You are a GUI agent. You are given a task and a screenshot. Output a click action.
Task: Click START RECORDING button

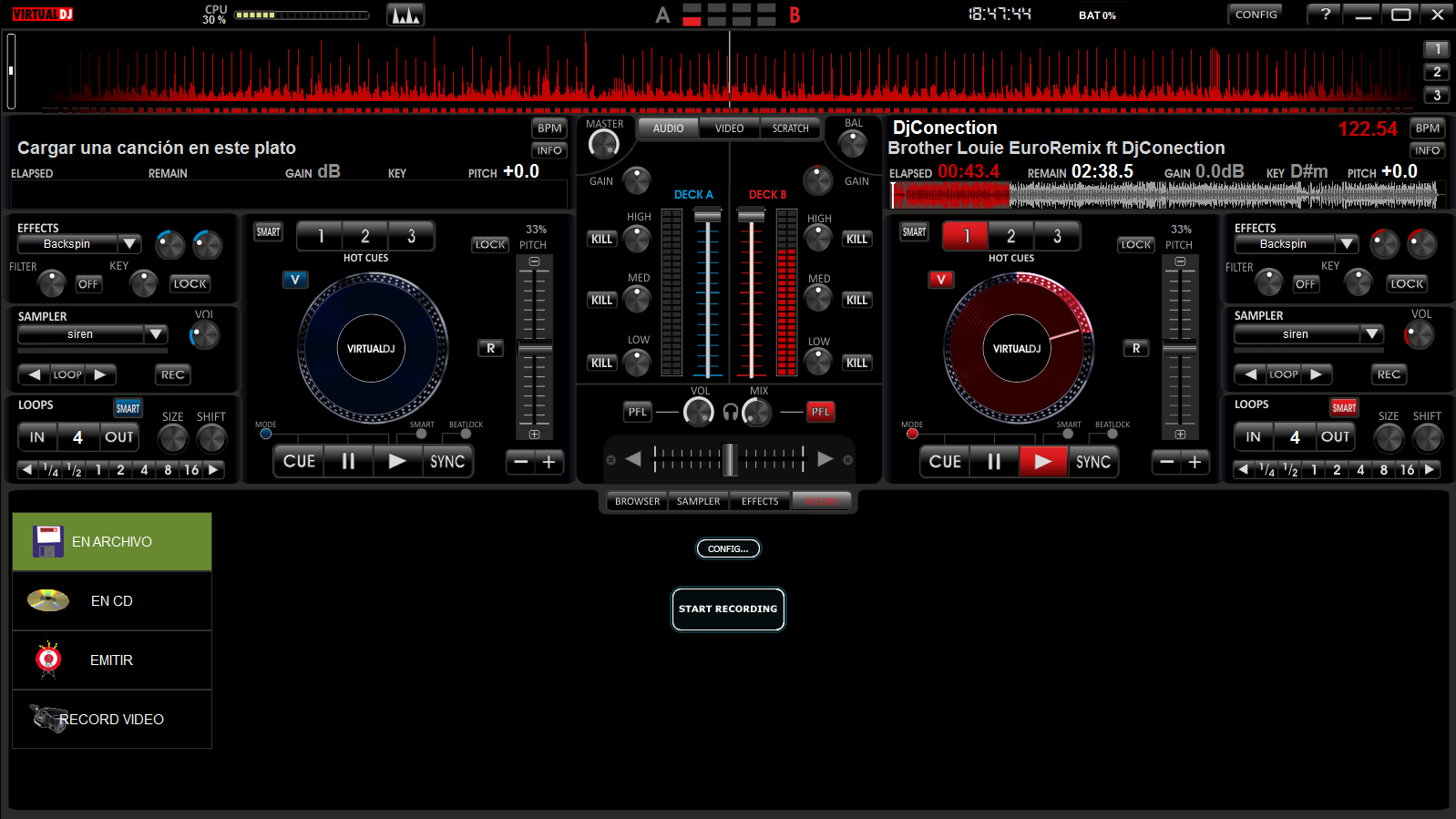[728, 609]
